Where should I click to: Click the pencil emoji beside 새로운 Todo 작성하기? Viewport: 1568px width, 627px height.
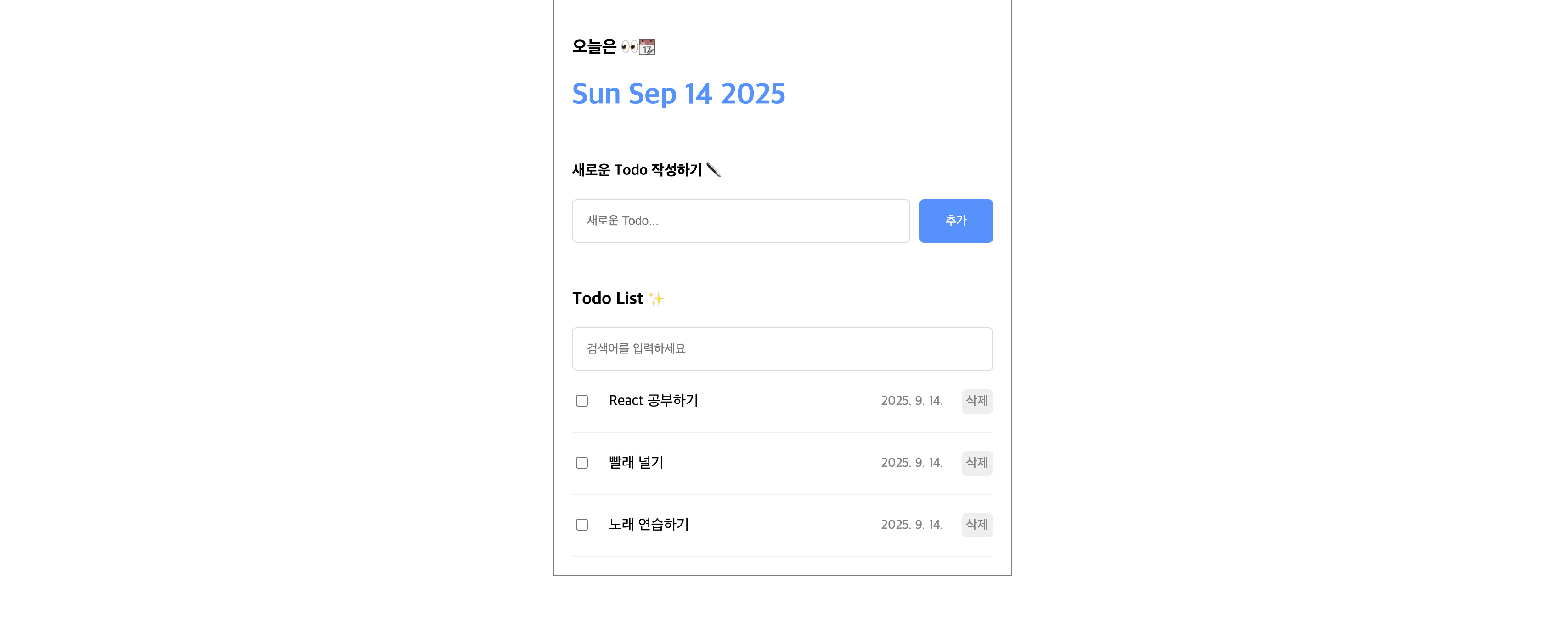714,170
